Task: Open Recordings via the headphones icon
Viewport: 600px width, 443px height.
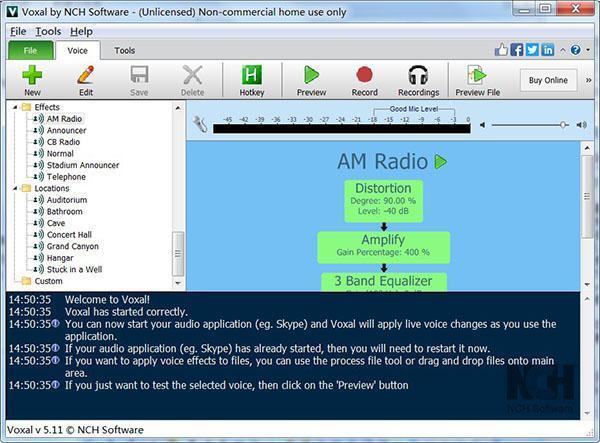Action: point(418,75)
